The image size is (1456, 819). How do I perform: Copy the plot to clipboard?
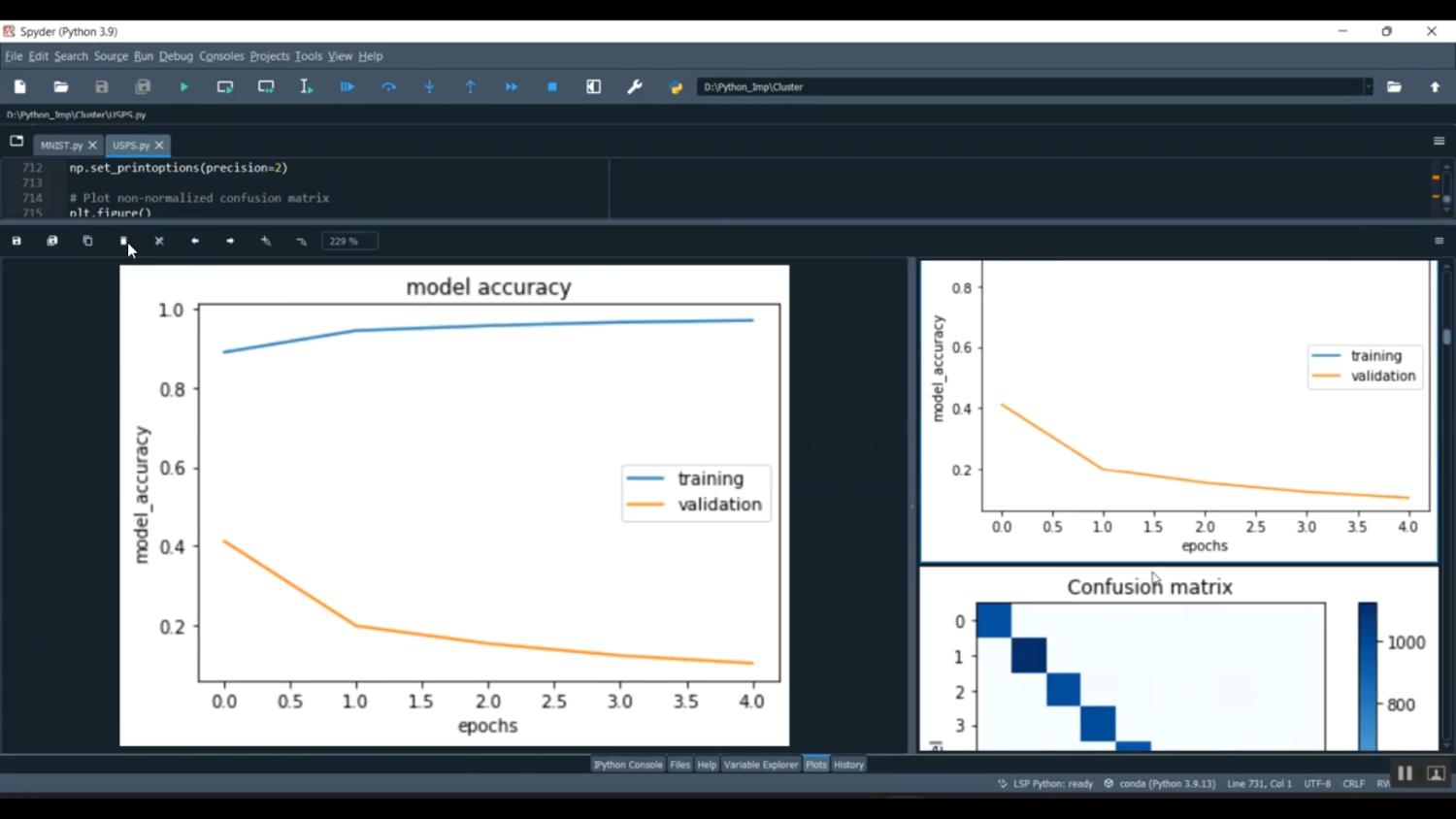click(87, 241)
